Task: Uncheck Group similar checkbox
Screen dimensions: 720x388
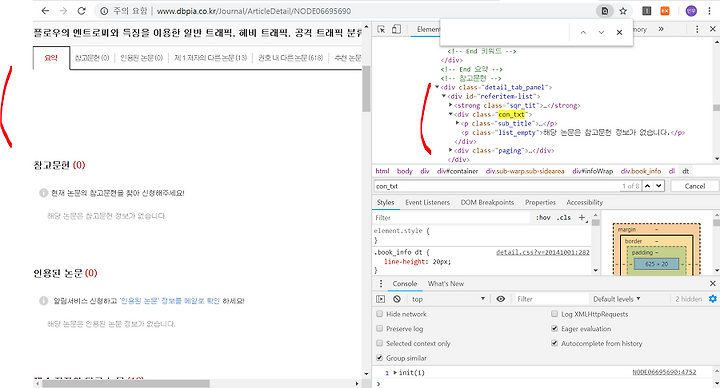Action: 380,358
